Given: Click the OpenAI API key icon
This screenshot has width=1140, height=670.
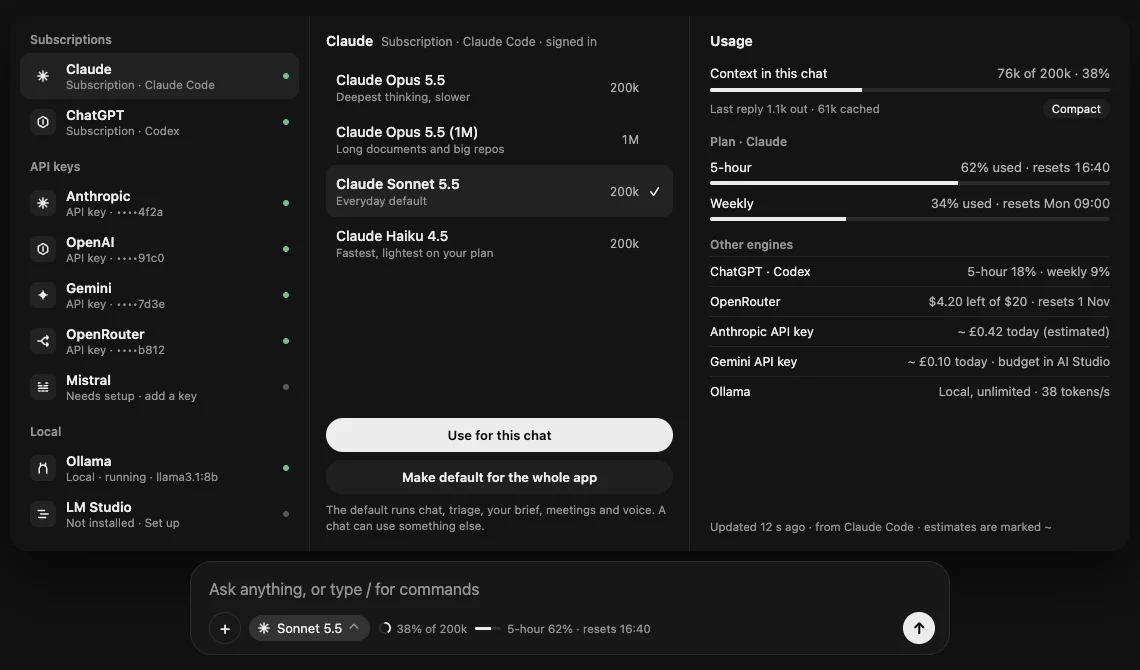Looking at the screenshot, I should (43, 249).
